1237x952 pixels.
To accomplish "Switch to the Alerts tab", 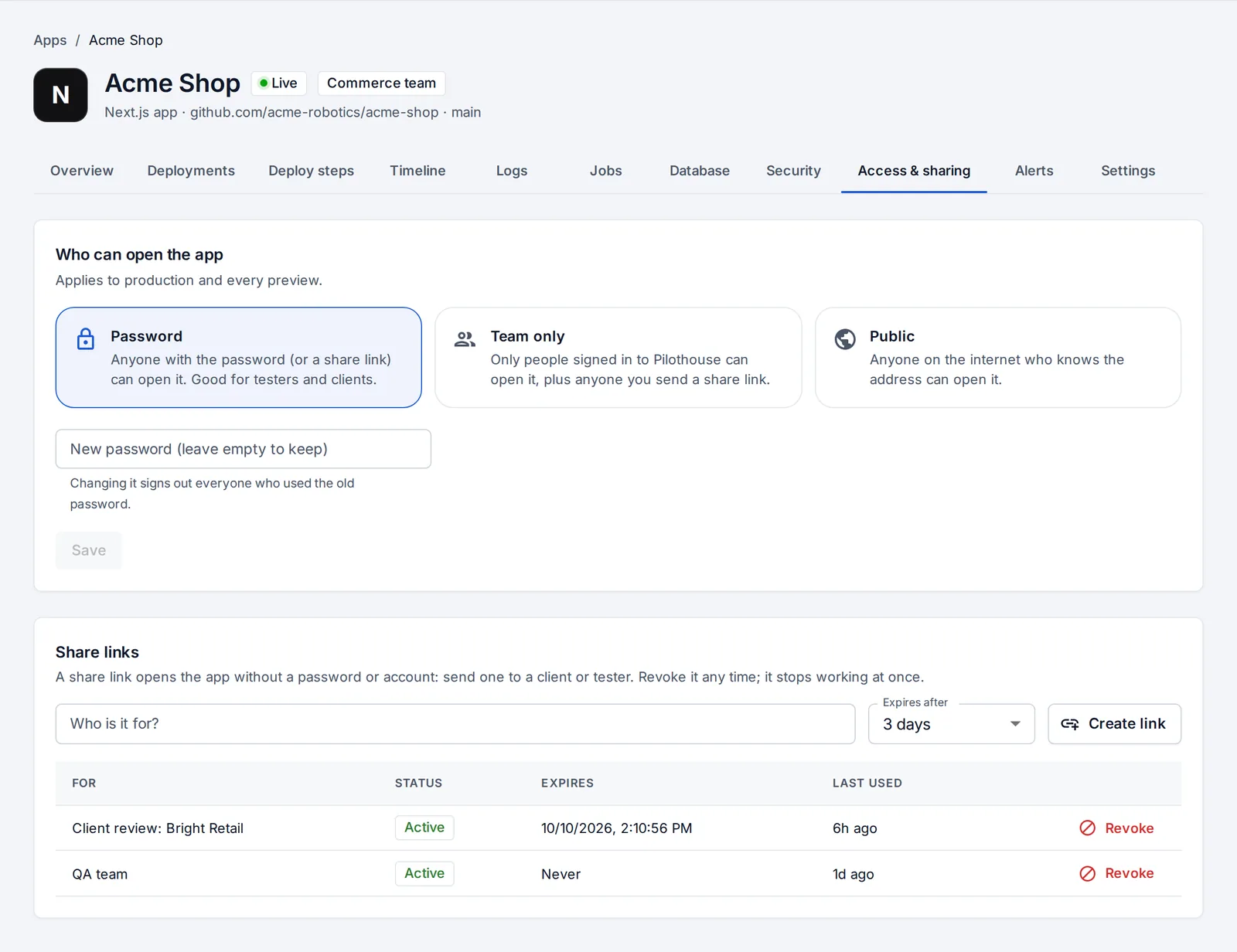I will coord(1034,171).
